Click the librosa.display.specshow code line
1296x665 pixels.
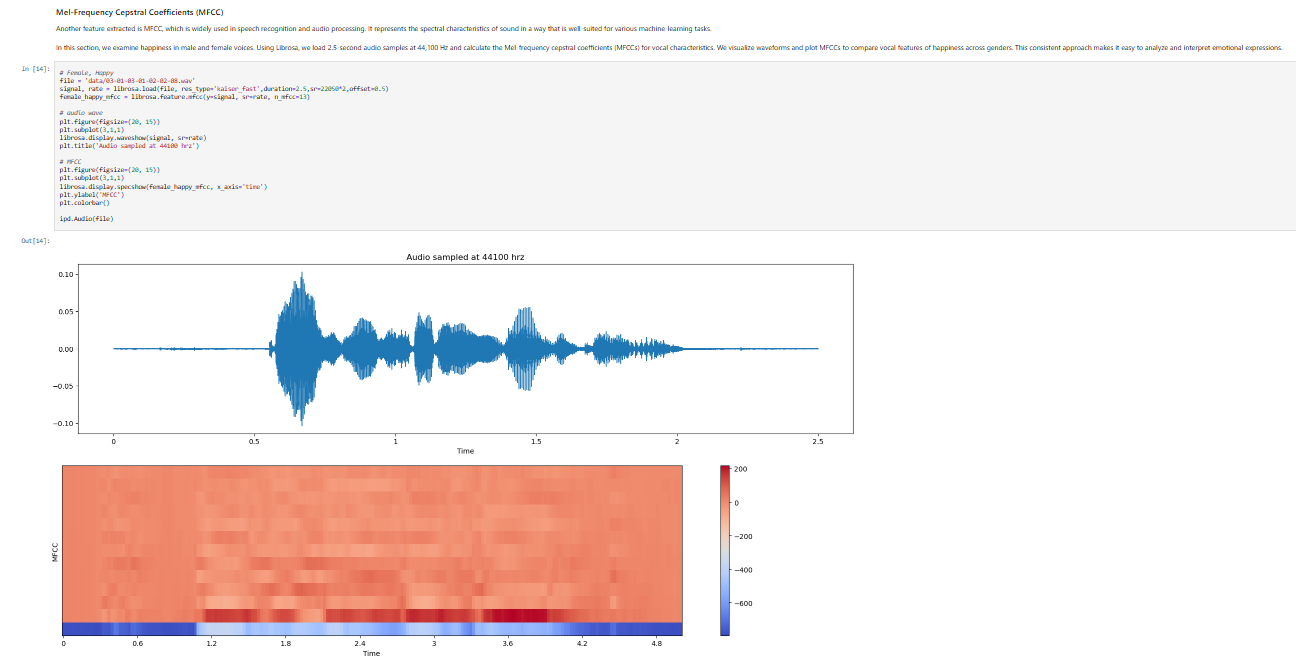[163, 186]
